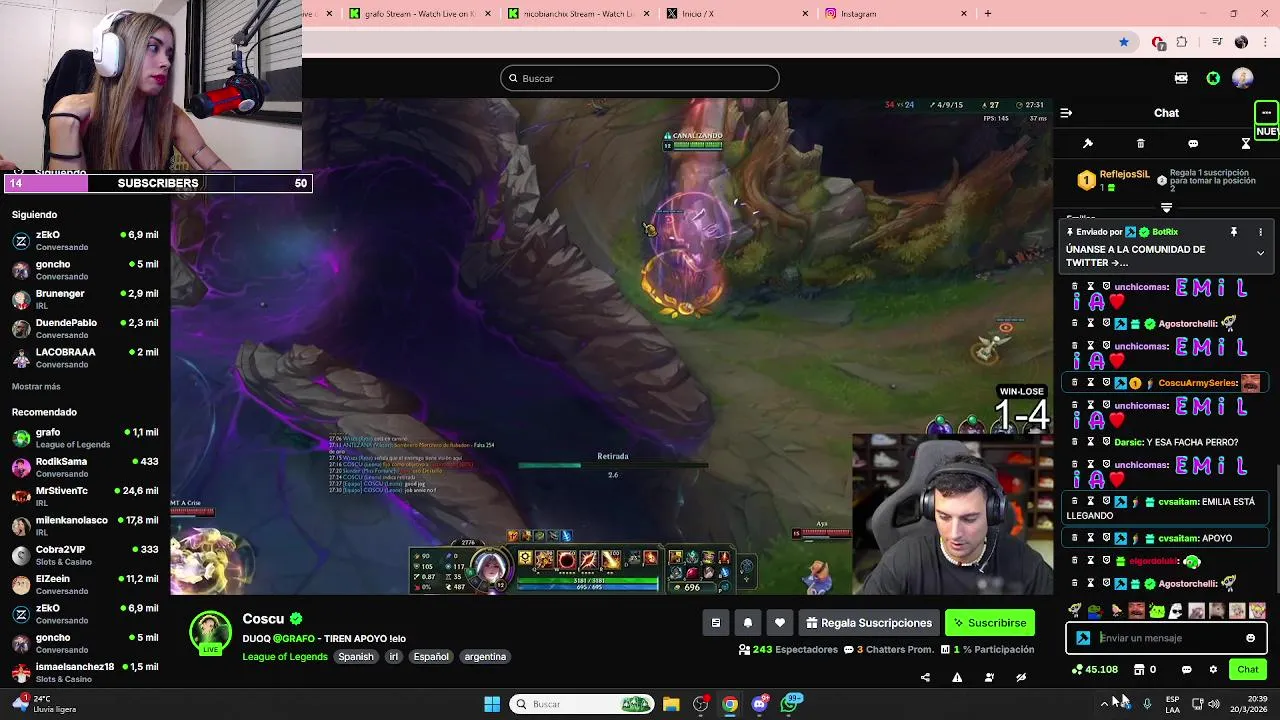Image resolution: width=1280 pixels, height=720 pixels.
Task: Click the user icon next to report
Action: [x=989, y=677]
